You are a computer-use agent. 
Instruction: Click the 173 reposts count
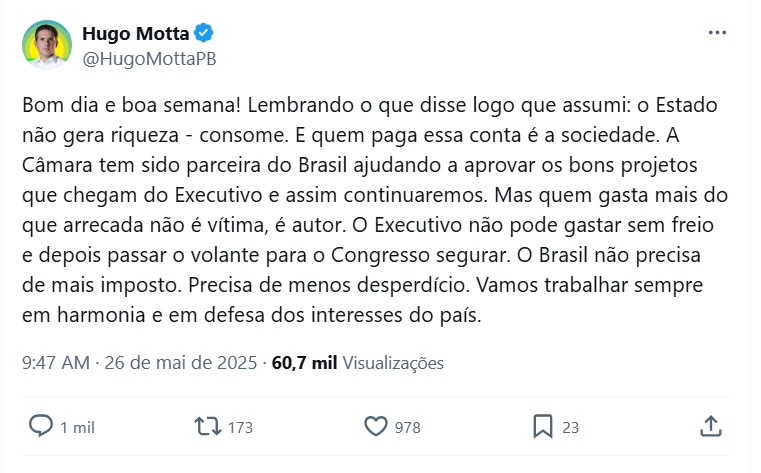pyautogui.click(x=240, y=427)
